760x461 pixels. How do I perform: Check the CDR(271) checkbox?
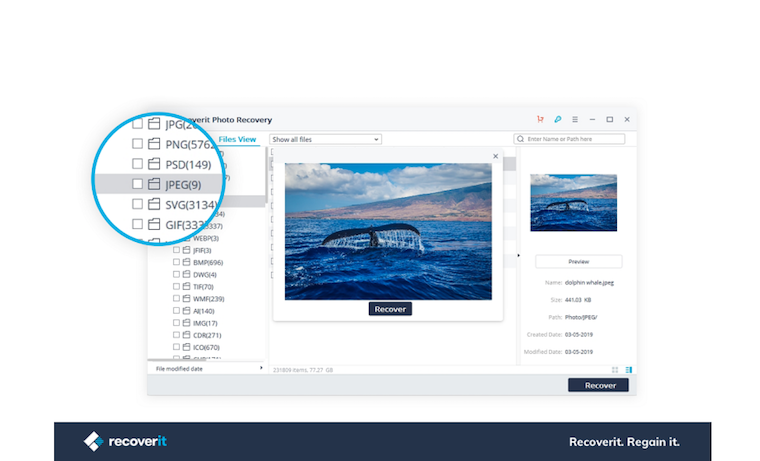[x=176, y=335]
